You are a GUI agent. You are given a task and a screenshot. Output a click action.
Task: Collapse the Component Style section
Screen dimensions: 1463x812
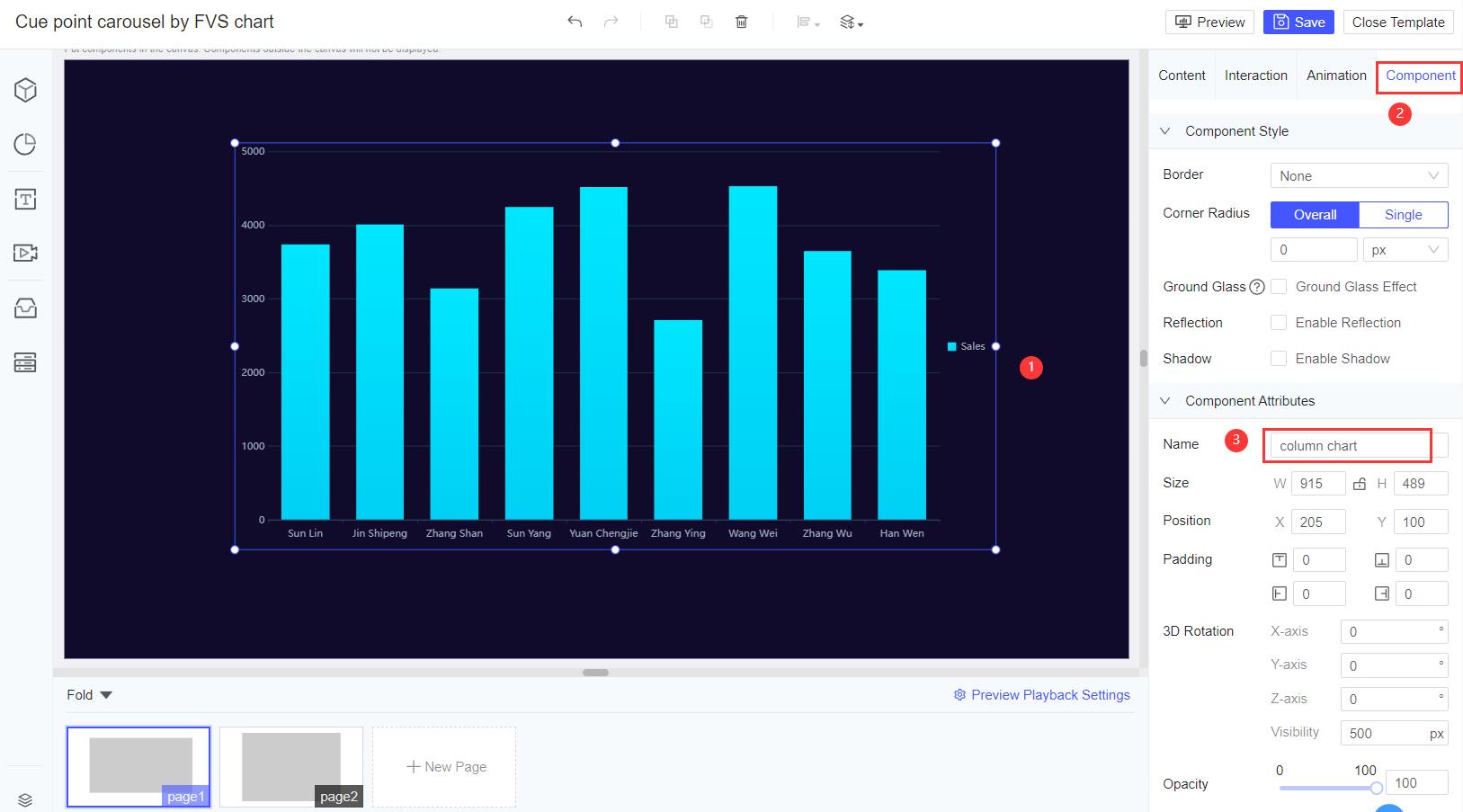(x=1164, y=130)
